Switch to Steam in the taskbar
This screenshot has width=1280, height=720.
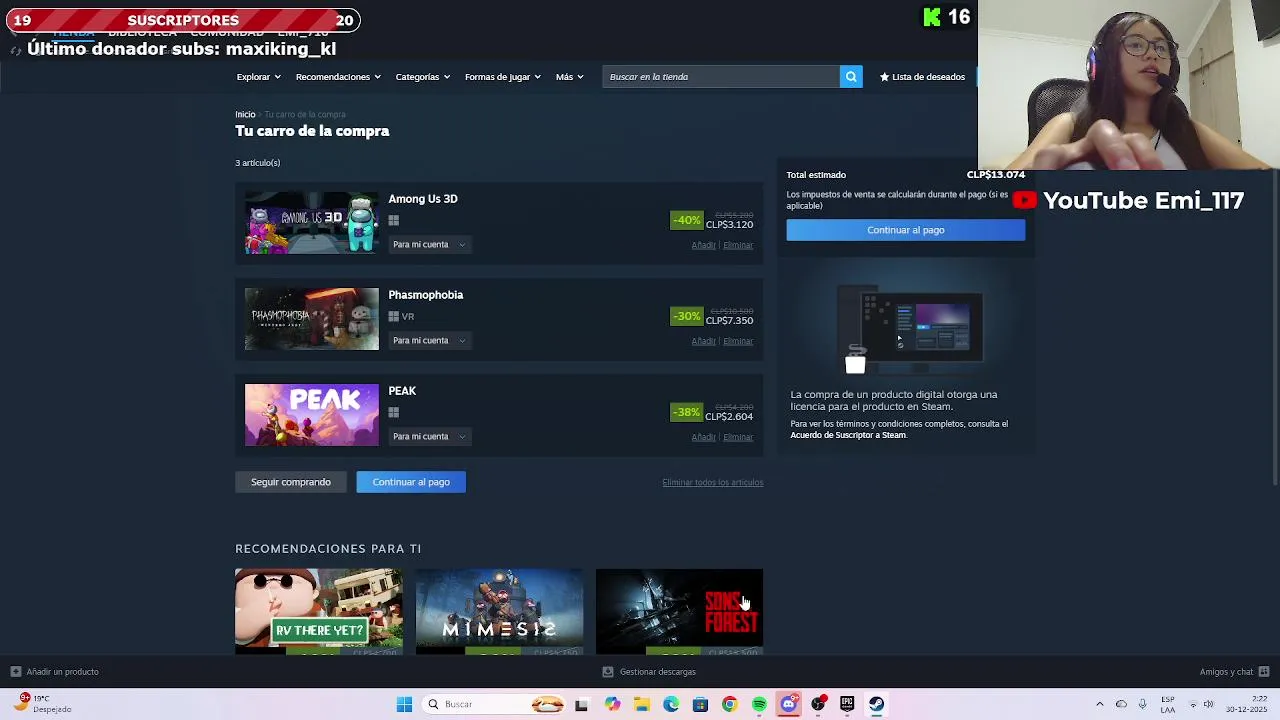pos(876,705)
